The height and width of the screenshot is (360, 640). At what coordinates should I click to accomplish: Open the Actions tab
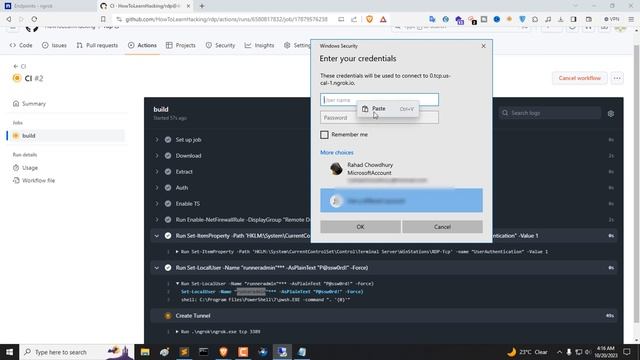(x=142, y=45)
